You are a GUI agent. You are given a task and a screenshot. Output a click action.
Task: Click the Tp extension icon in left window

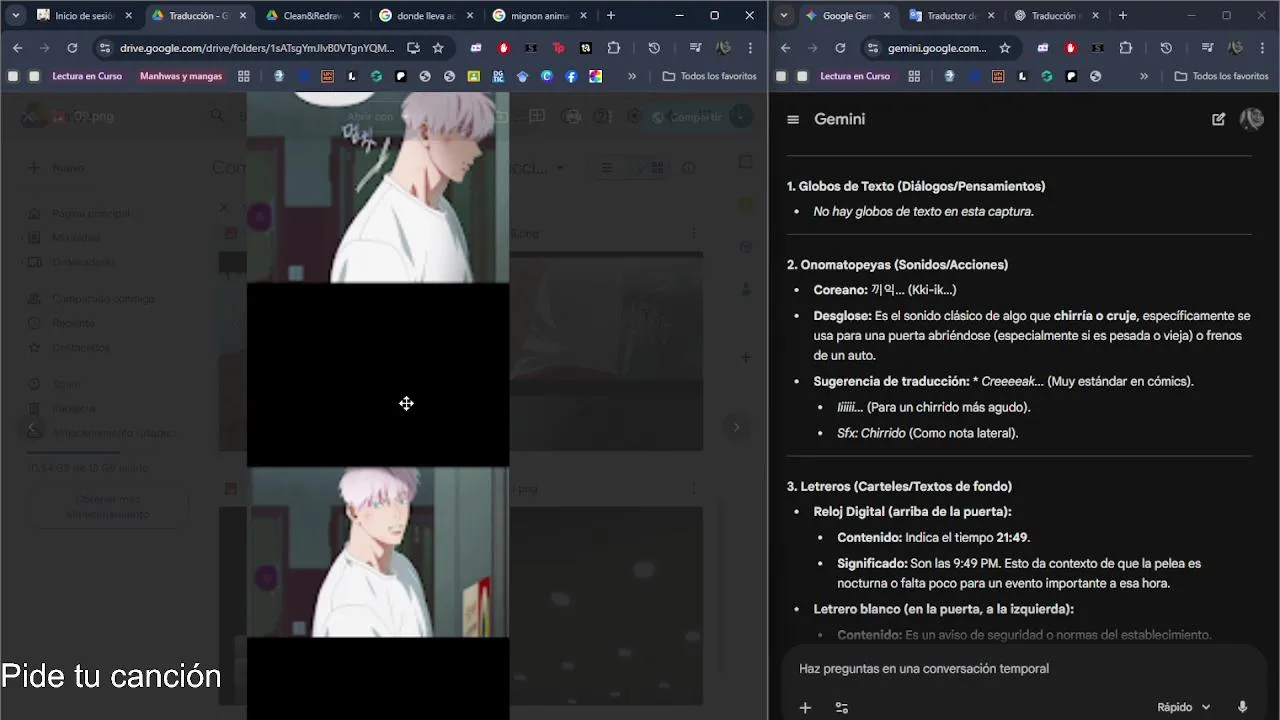[559, 48]
